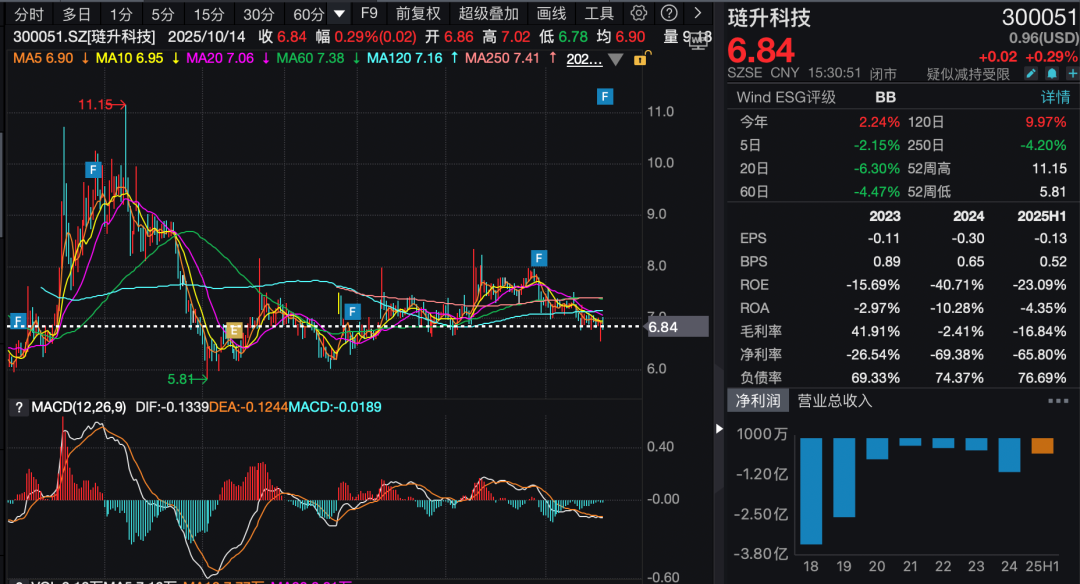Image resolution: width=1080 pixels, height=584 pixels.
Task: Click the yellow E event marker on chart
Action: coord(235,330)
